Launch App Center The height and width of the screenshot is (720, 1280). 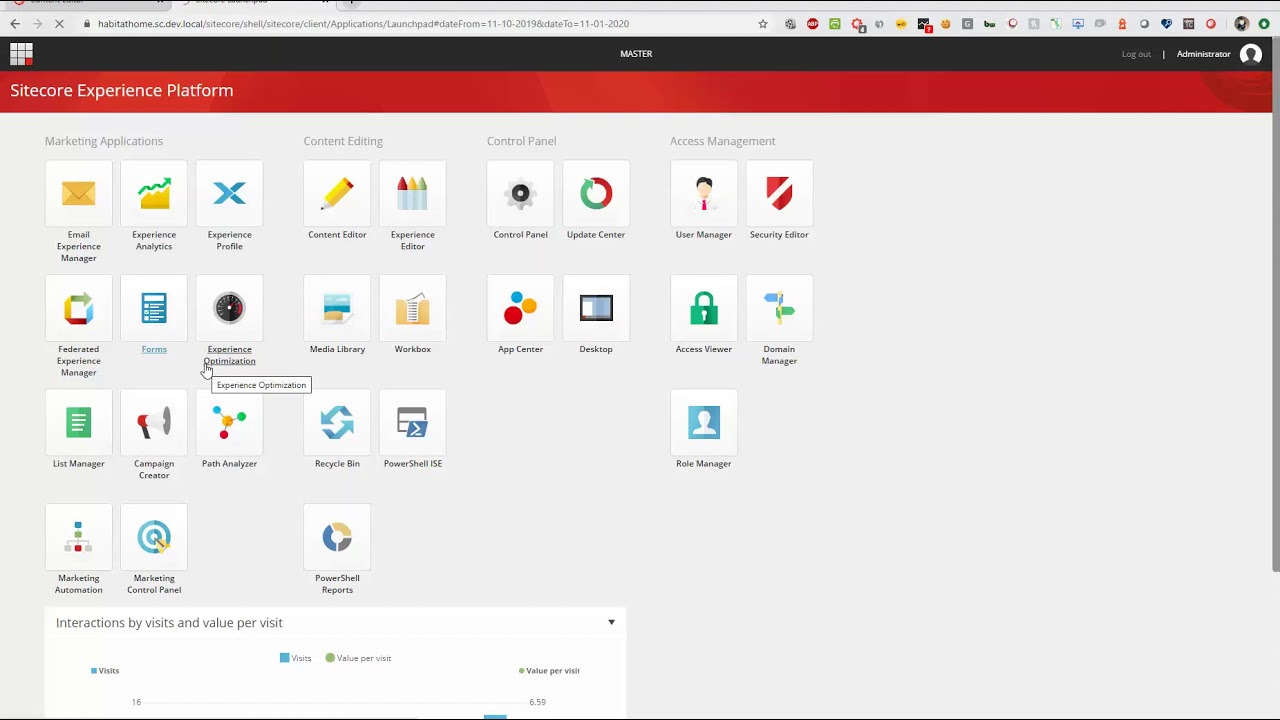[520, 308]
